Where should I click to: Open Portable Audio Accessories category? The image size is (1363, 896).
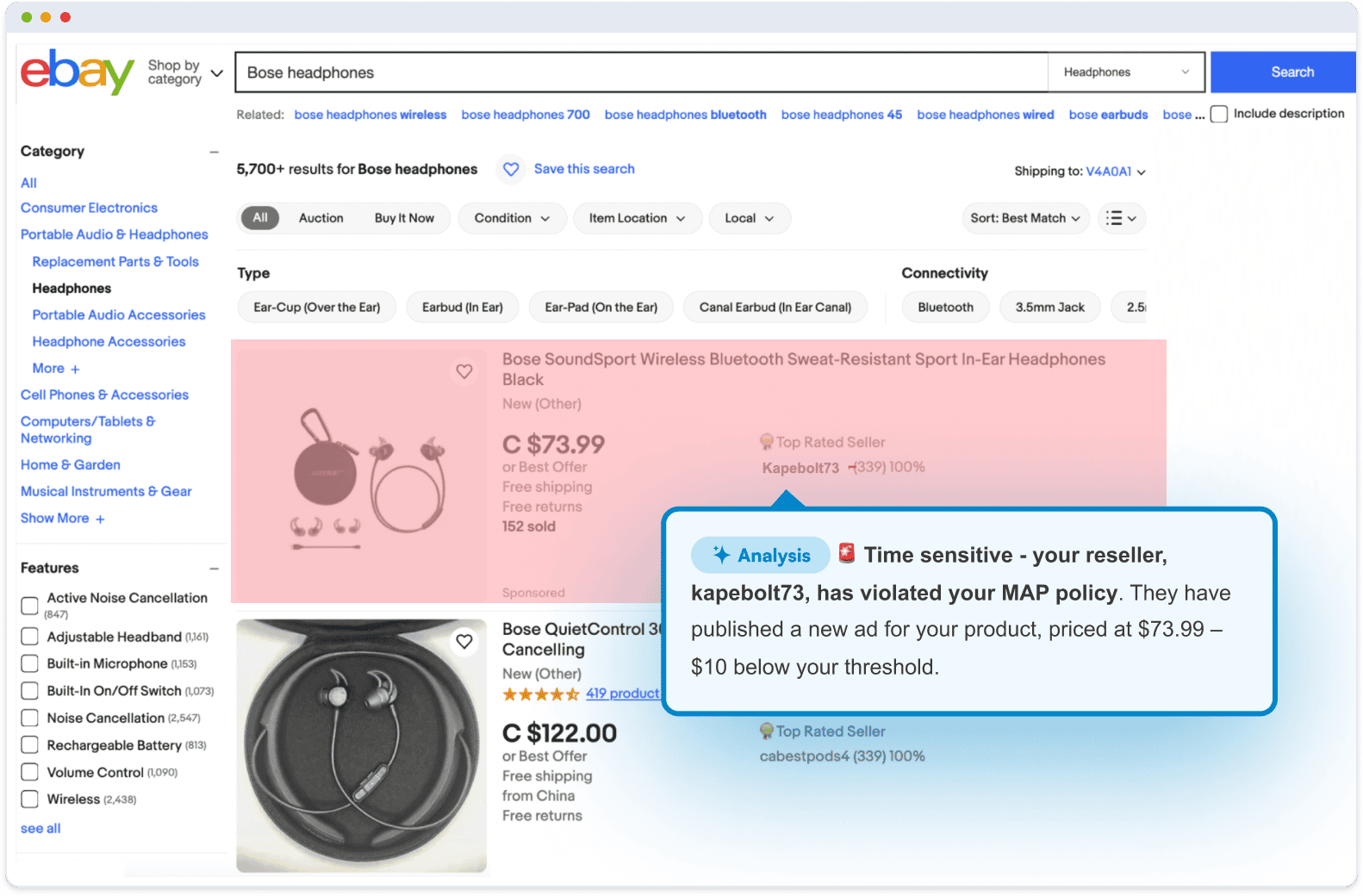(119, 314)
